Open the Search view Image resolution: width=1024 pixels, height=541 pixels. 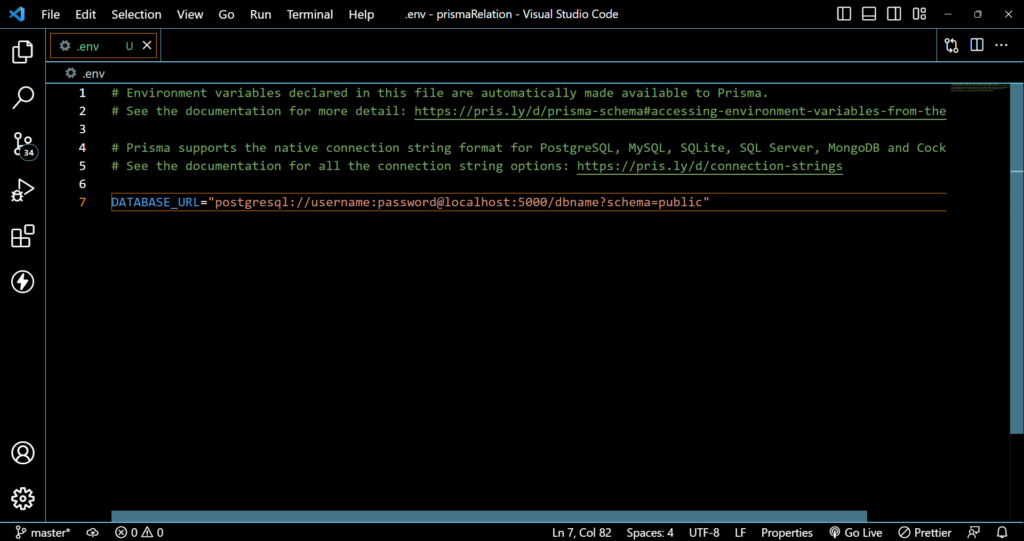(x=23, y=98)
